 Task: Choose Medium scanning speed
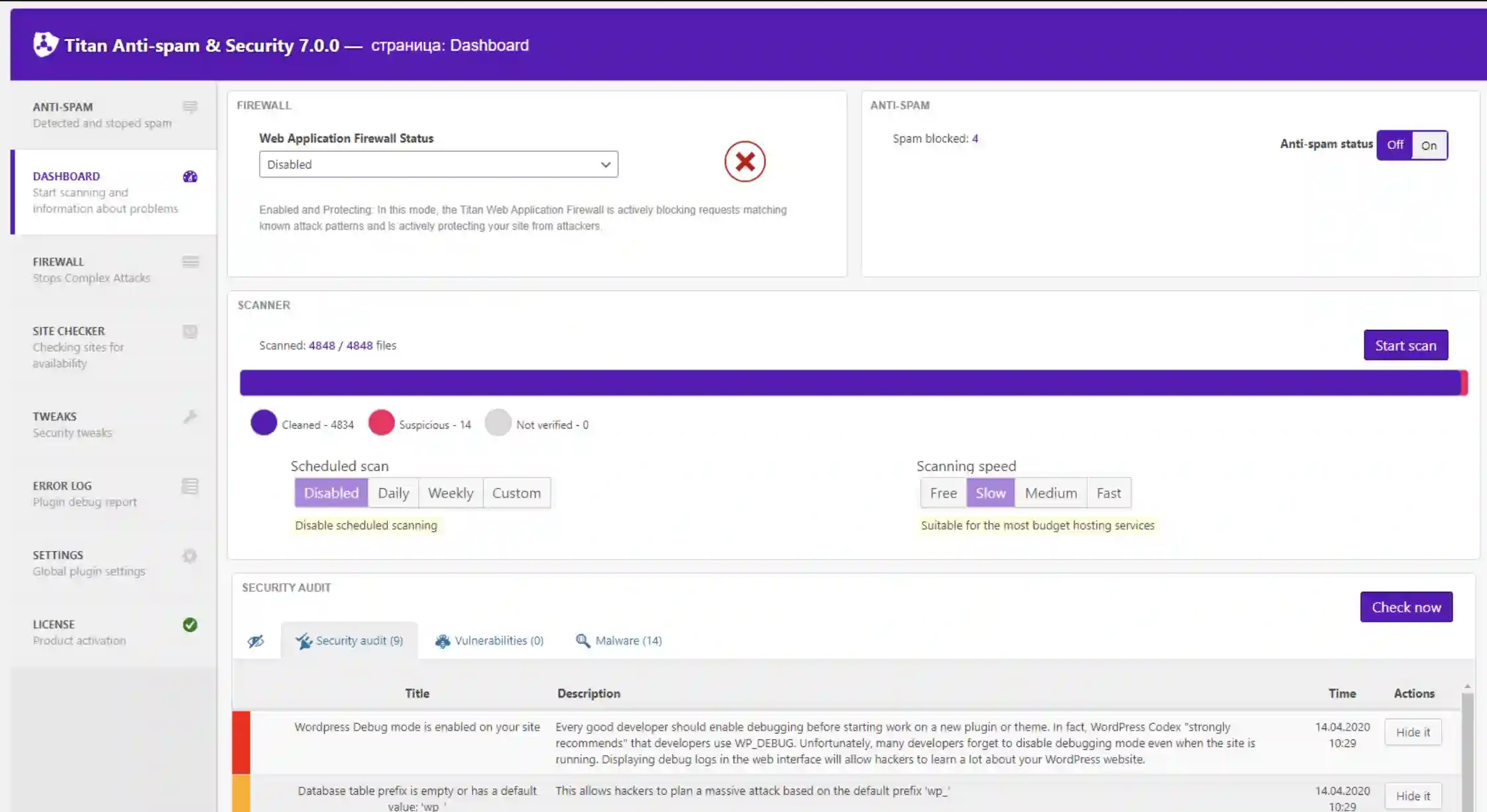tap(1051, 493)
